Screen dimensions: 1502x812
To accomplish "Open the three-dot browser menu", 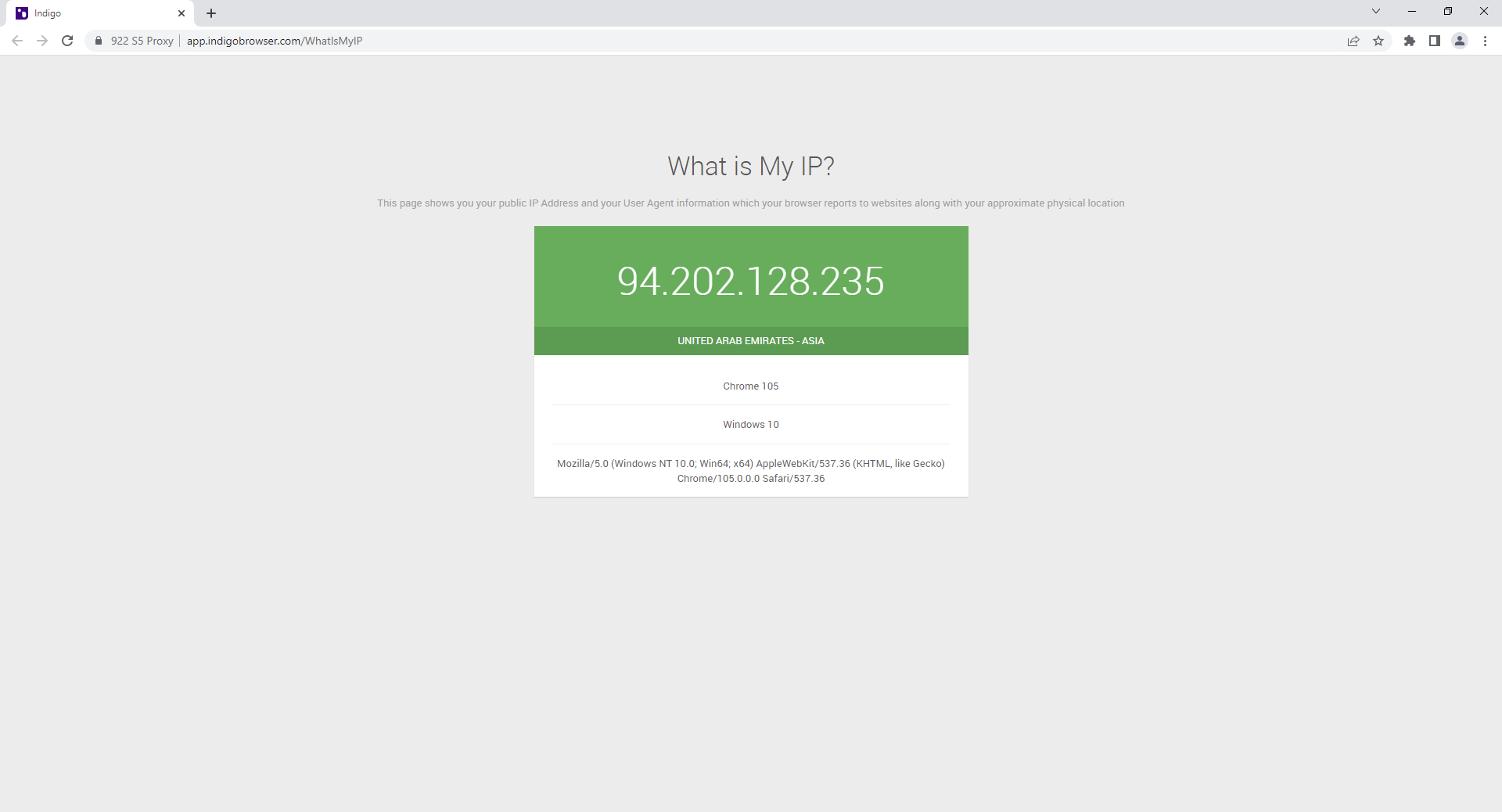I will click(1485, 41).
